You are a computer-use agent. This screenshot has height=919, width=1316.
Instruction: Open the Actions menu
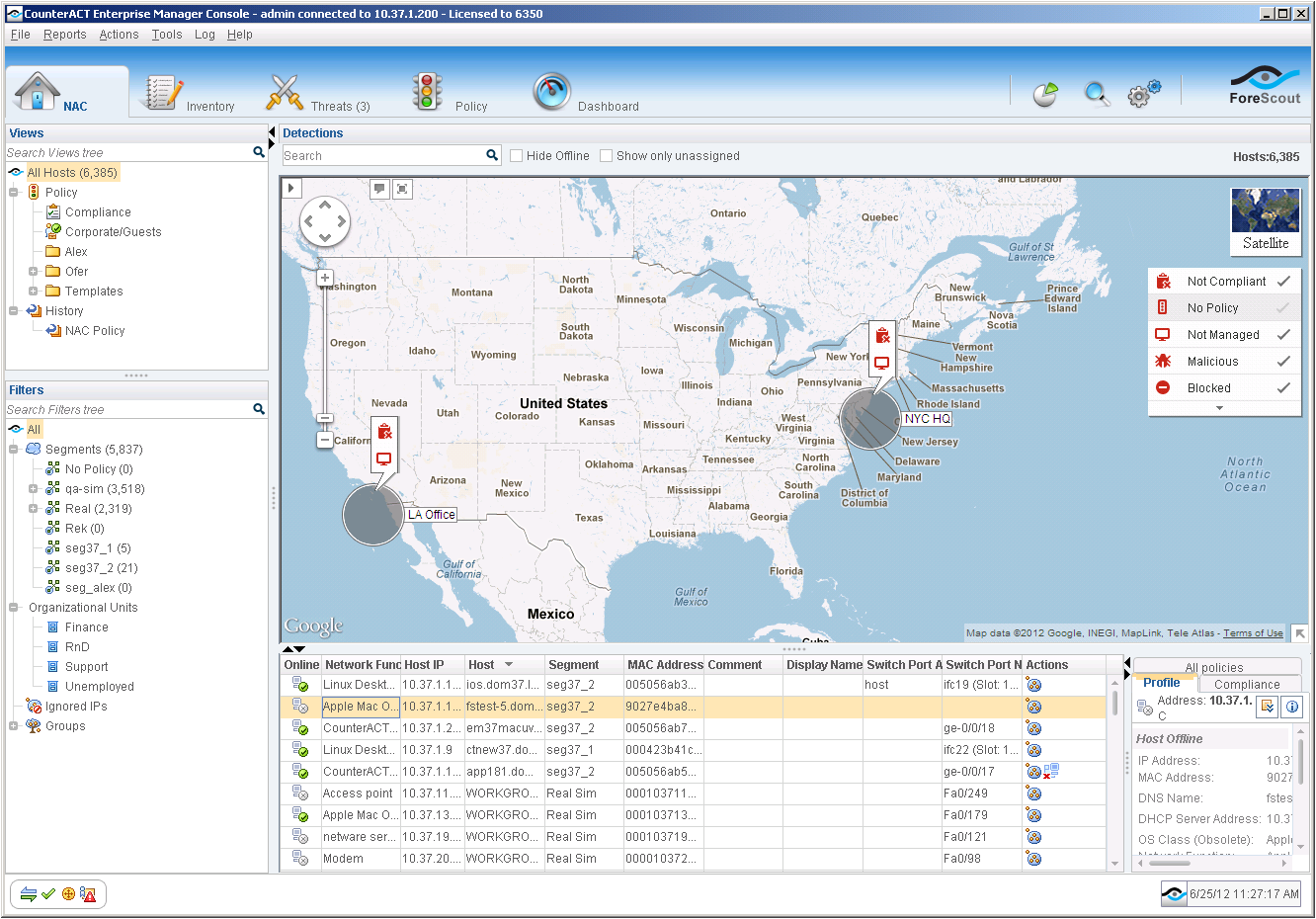tap(119, 34)
